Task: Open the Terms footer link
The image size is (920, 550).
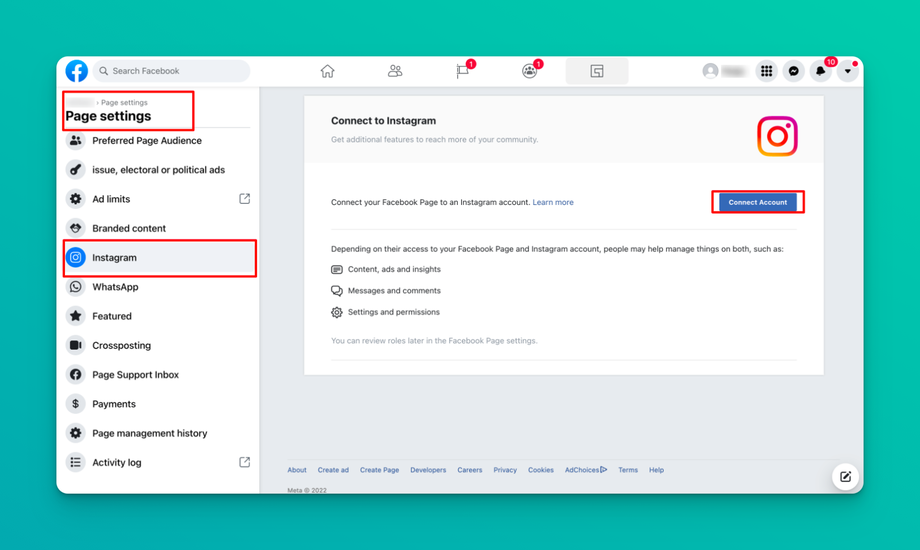Action: pyautogui.click(x=628, y=470)
